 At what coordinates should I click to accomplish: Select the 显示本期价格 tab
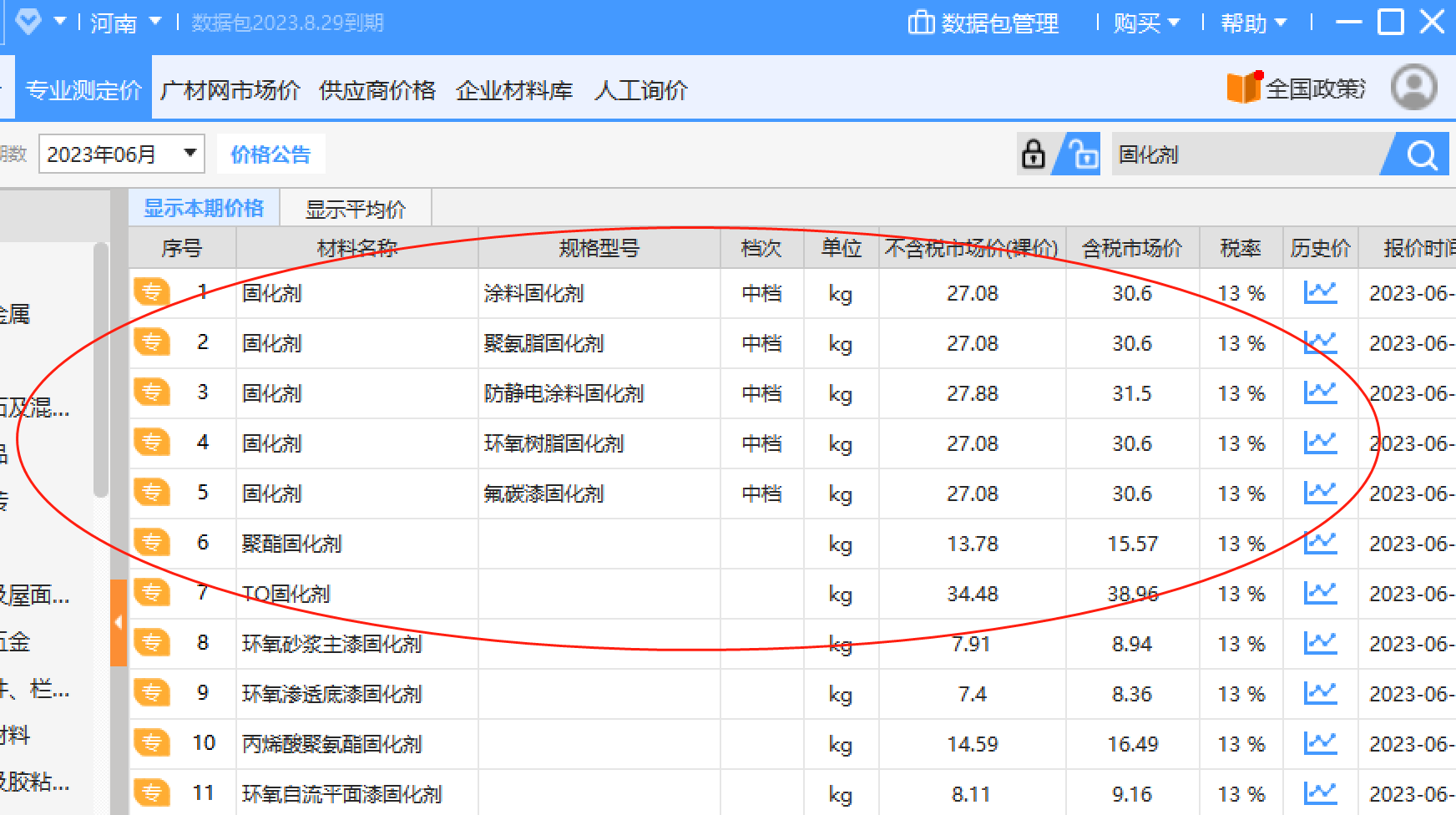pyautogui.click(x=204, y=208)
